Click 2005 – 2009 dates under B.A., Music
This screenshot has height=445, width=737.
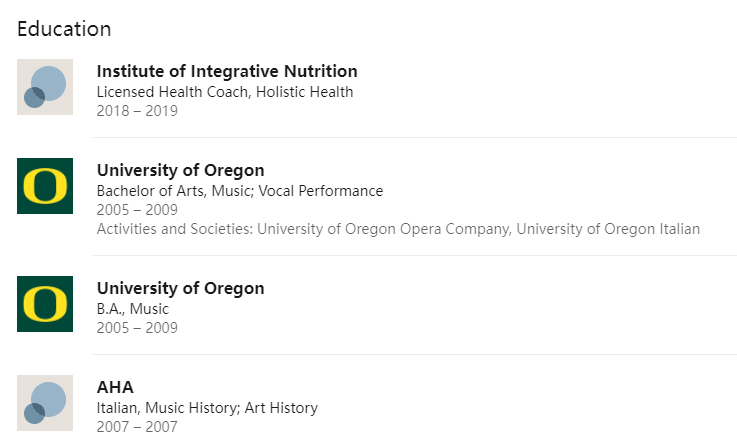(137, 328)
